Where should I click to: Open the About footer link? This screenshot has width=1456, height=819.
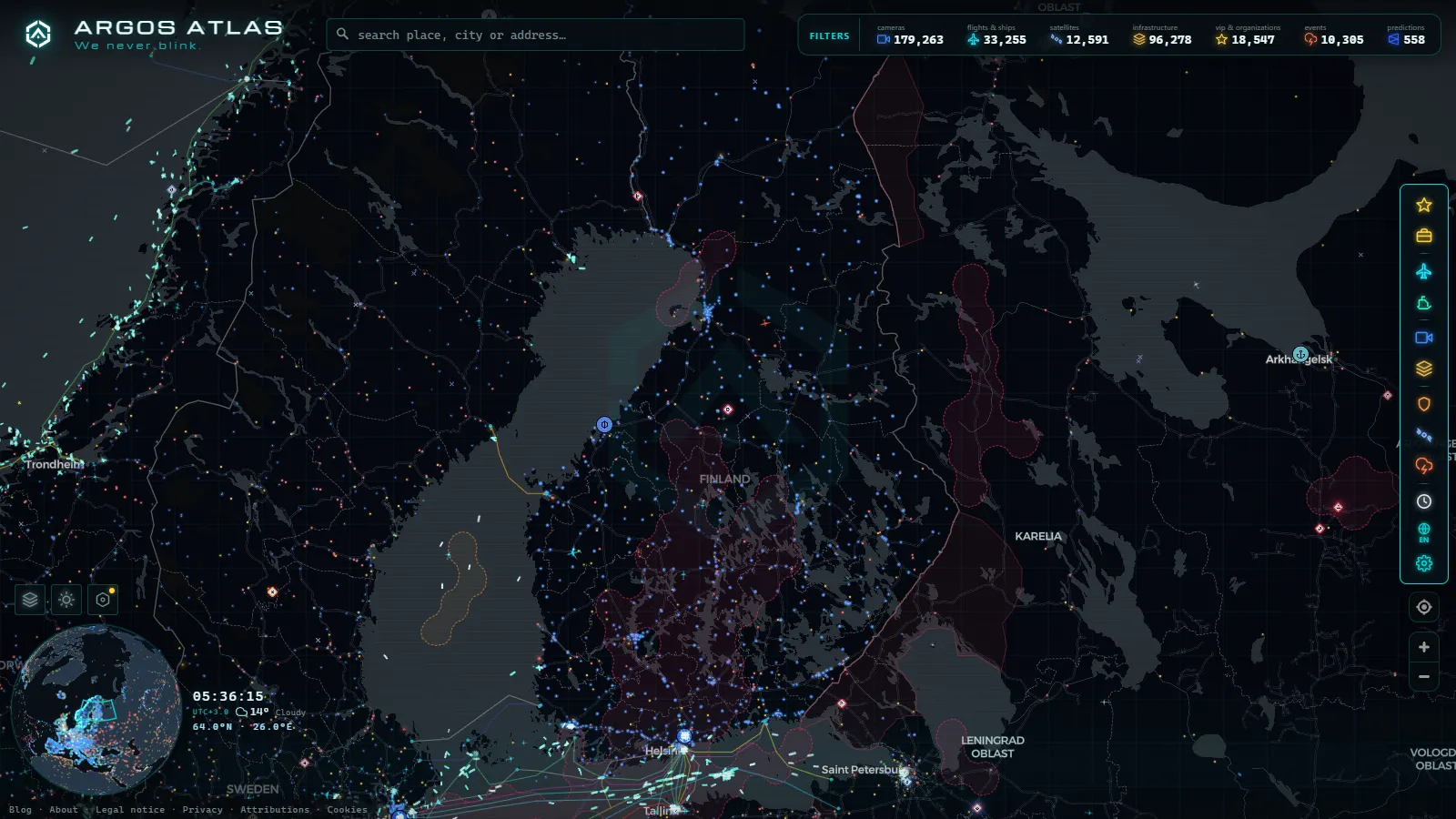pos(64,810)
